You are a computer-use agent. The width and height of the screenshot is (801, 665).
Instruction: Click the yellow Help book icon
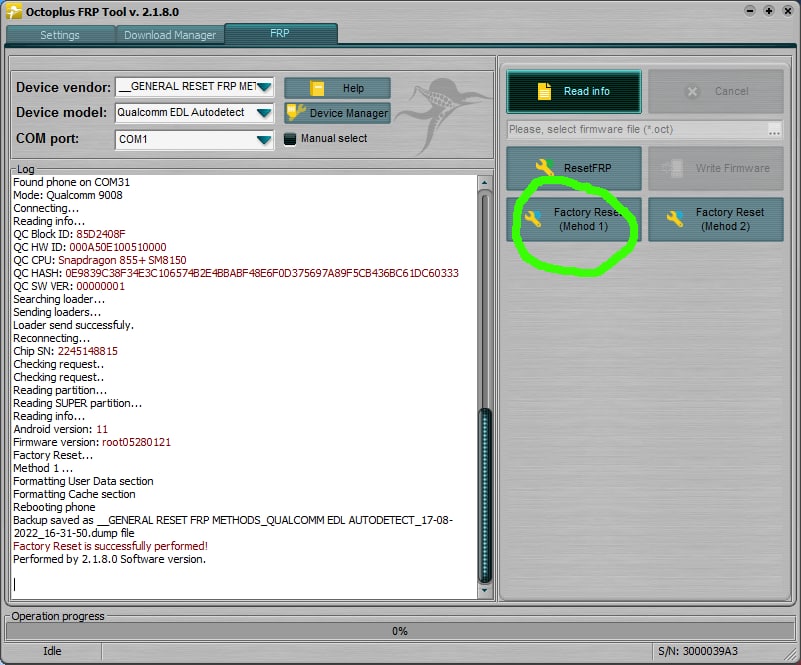pos(317,89)
